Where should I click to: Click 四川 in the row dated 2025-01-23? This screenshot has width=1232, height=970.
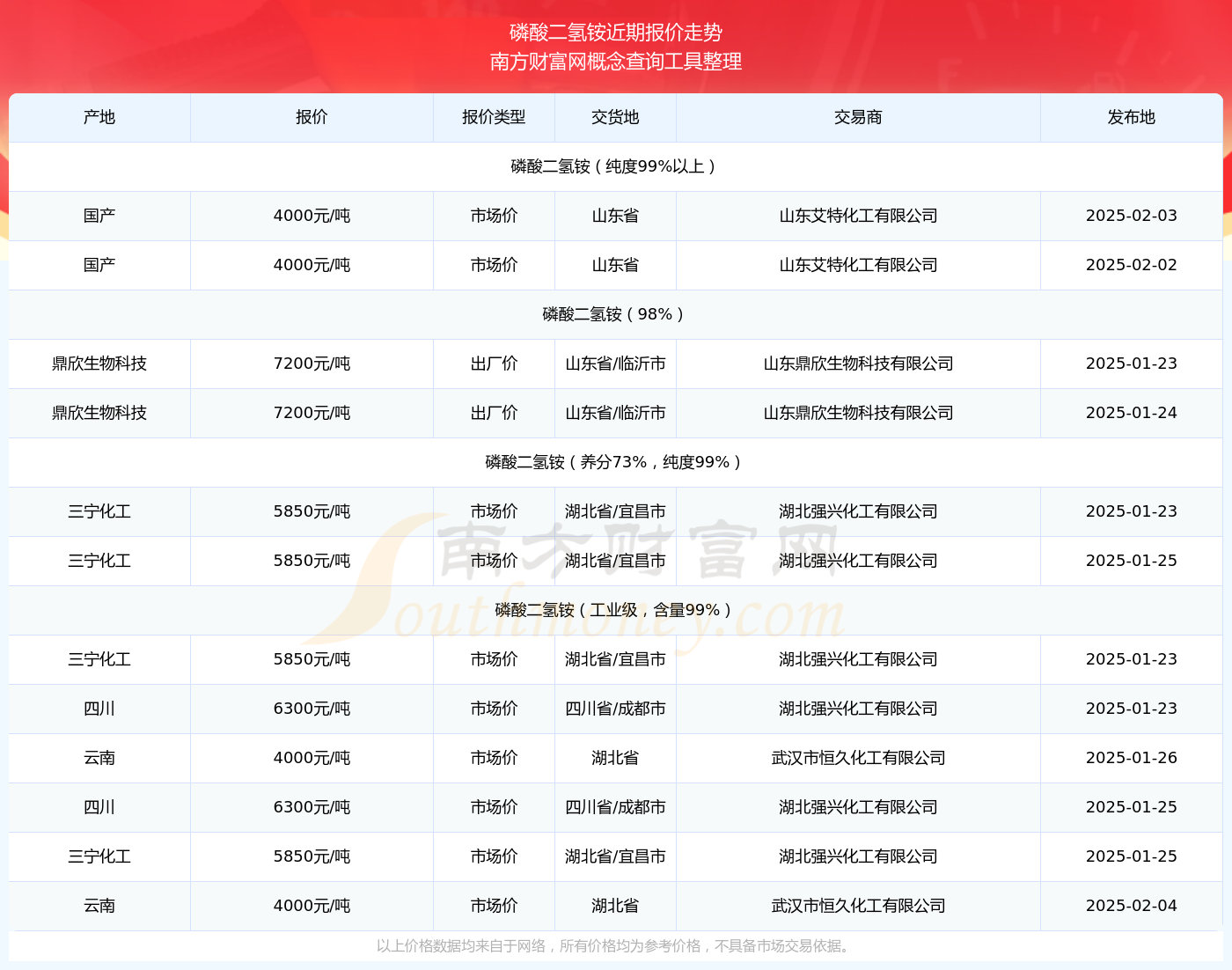(99, 709)
